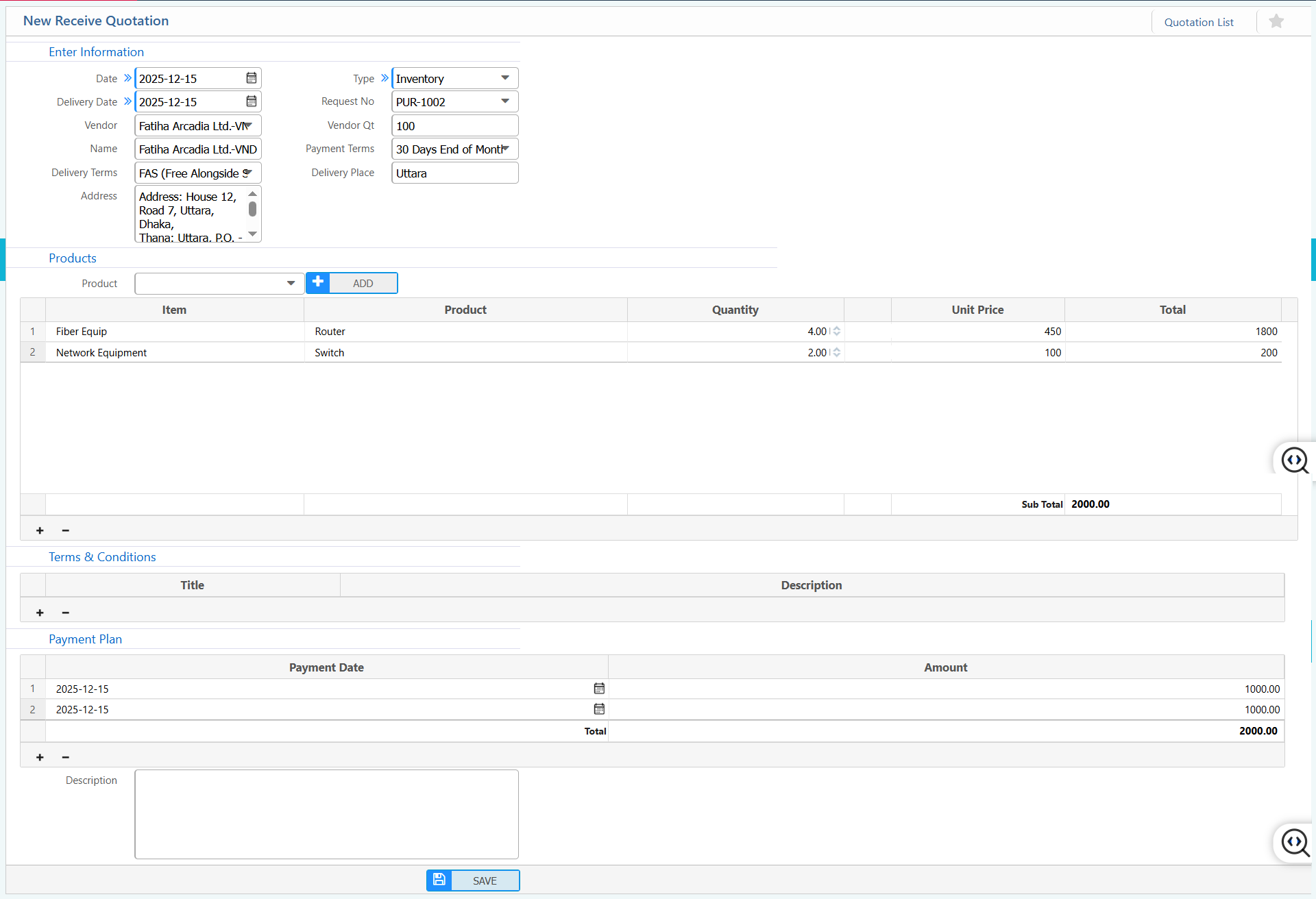Expand the Product selection dropdown
This screenshot has height=899, width=1316.
(291, 283)
